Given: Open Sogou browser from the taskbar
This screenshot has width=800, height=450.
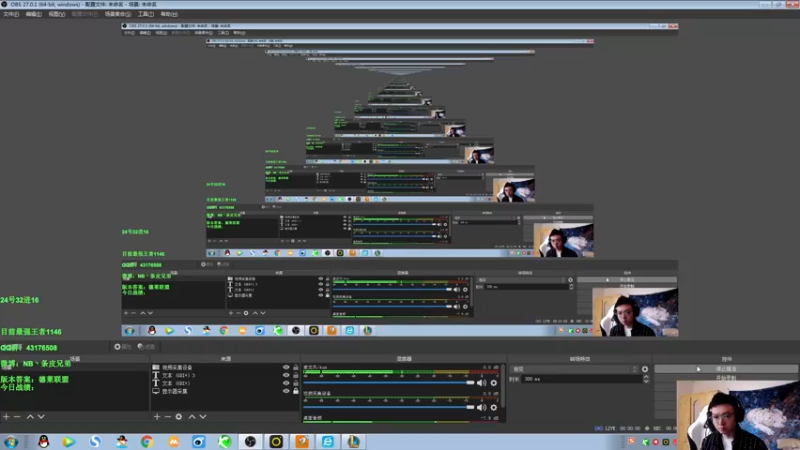Looking at the screenshot, I should [x=95, y=442].
